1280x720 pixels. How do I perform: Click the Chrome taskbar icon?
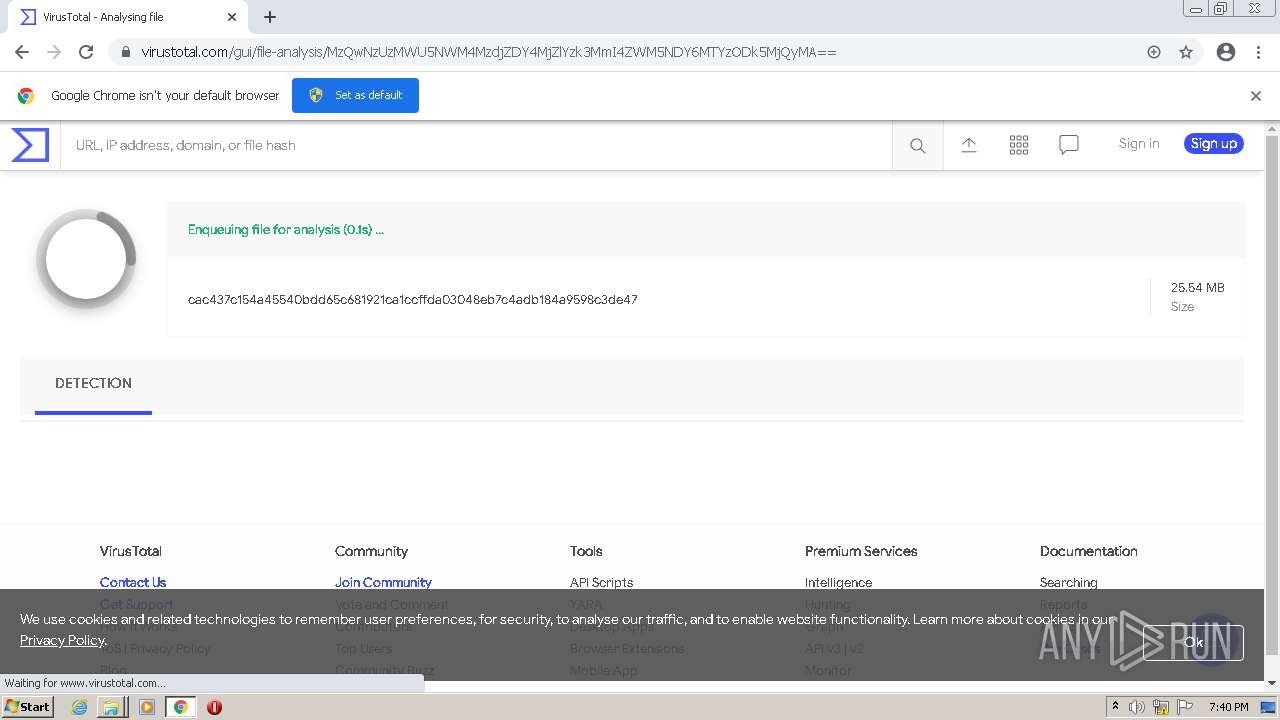(x=180, y=707)
